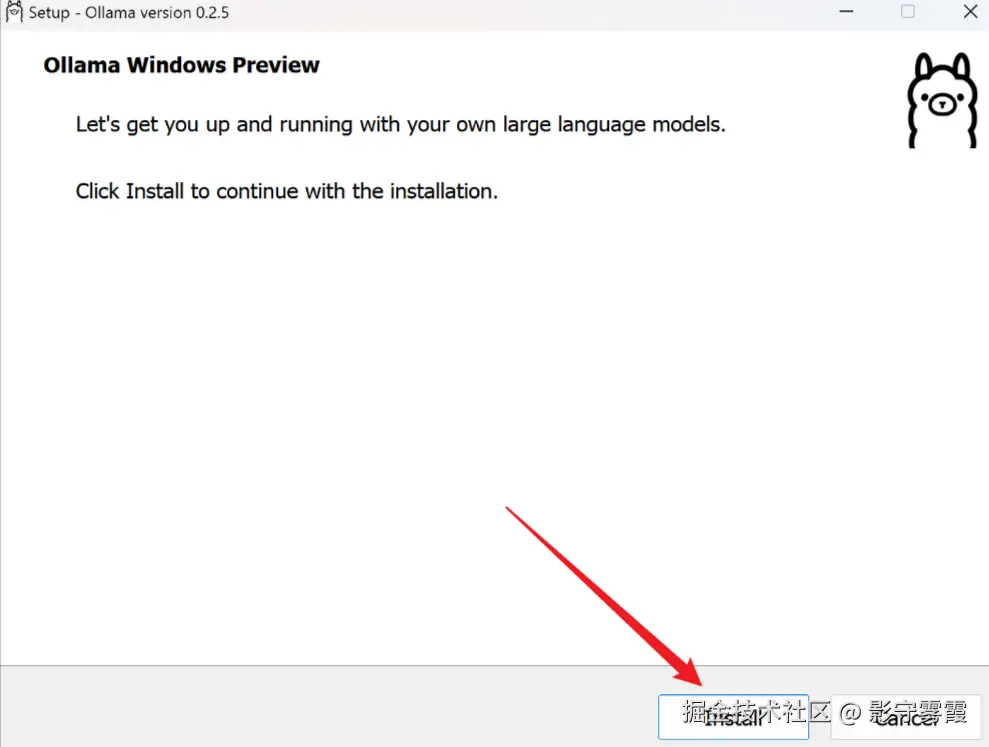989x747 pixels.
Task: Click the version number 0.2.5 in title
Action: pyautogui.click(x=212, y=13)
